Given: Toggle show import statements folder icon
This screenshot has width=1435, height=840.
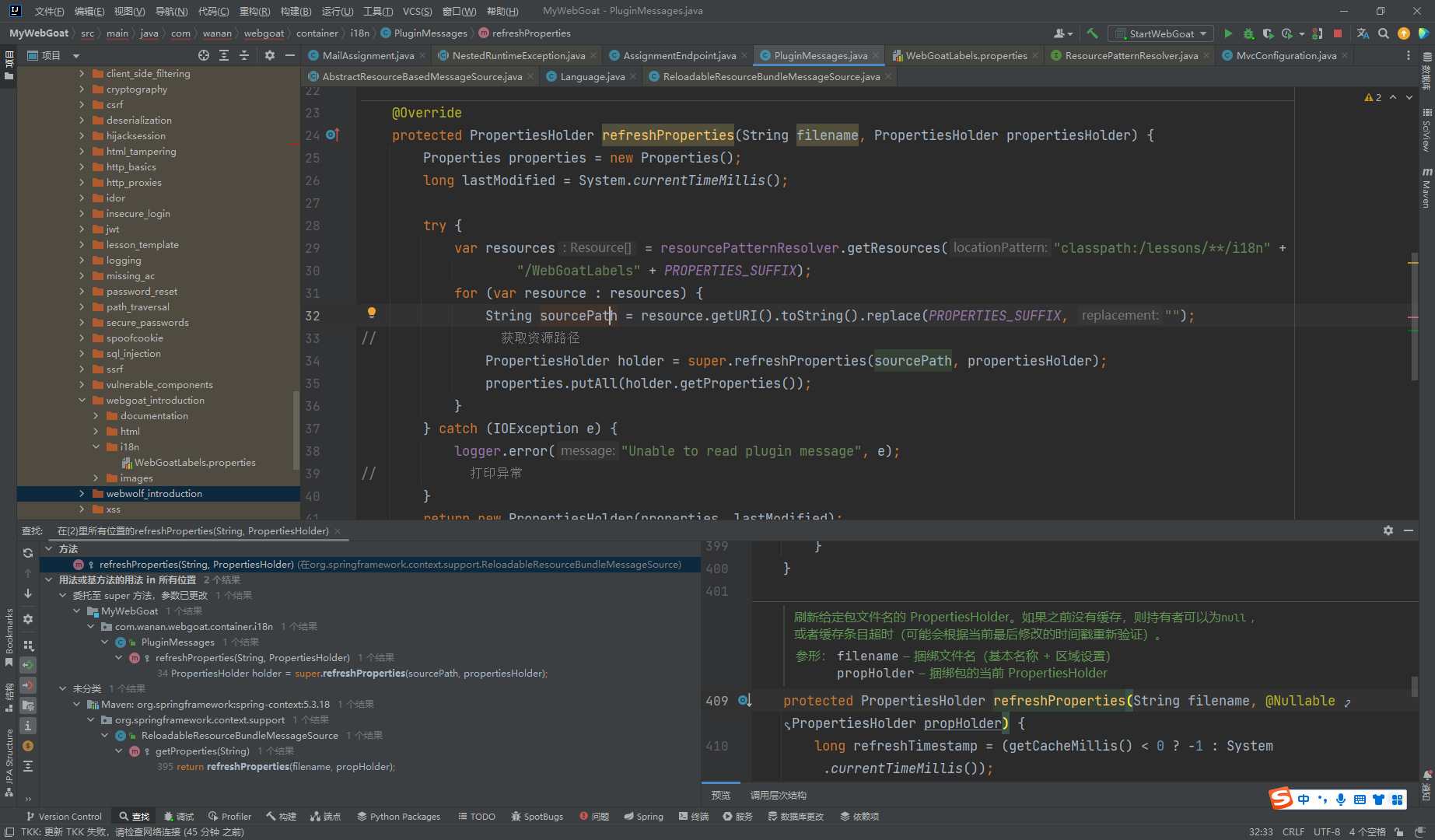Looking at the screenshot, I should [x=28, y=705].
